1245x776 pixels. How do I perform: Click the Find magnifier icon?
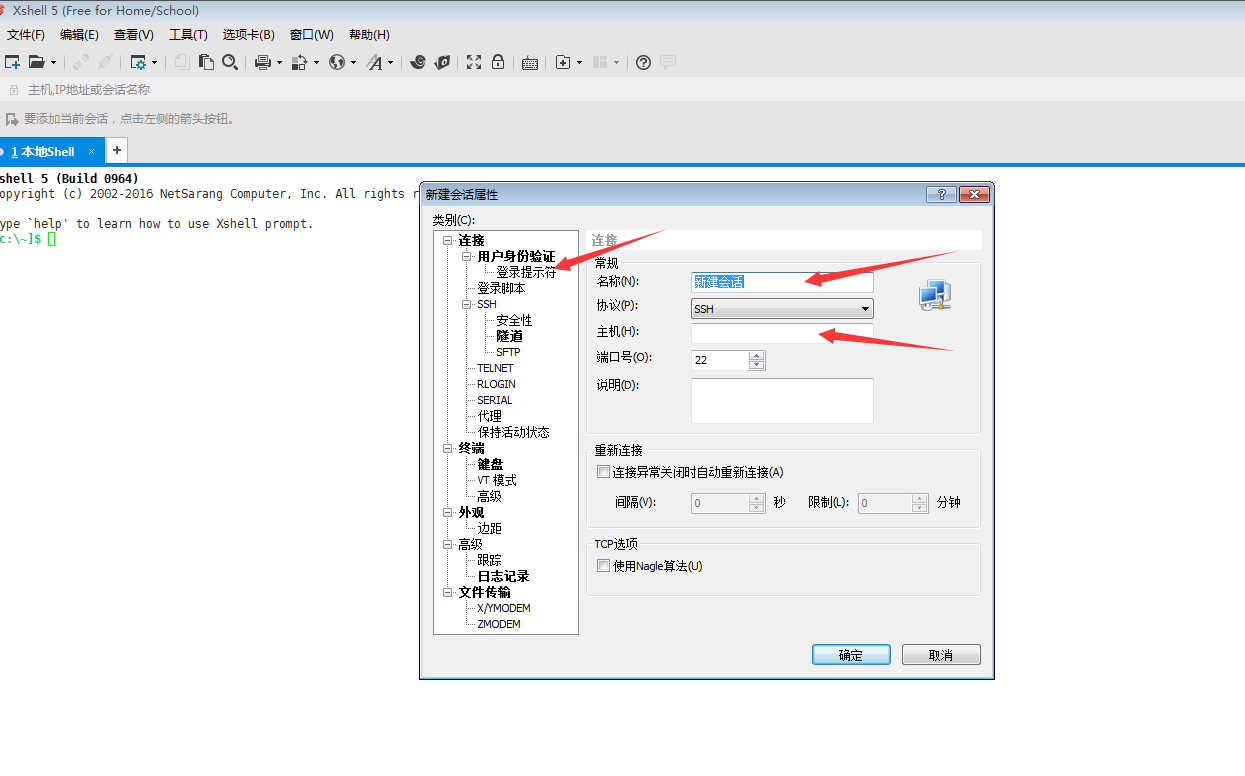tap(230, 62)
